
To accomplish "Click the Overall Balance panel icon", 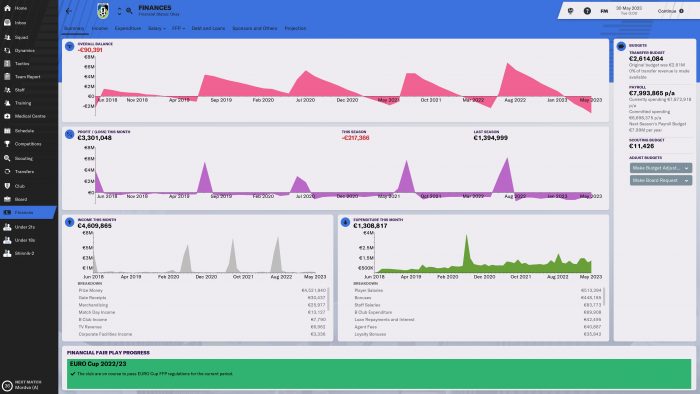I will click(x=69, y=46).
